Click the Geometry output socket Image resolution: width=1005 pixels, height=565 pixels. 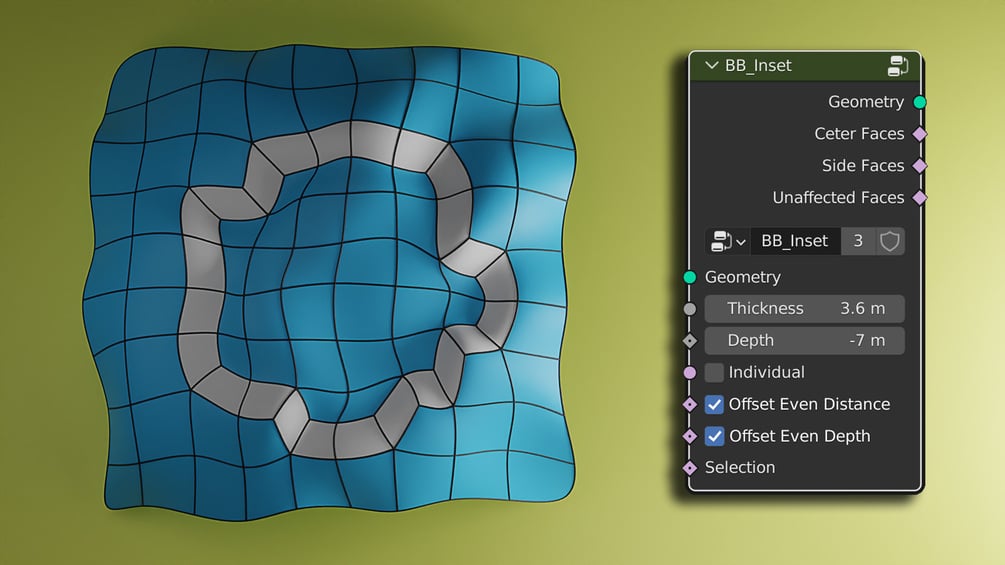point(920,102)
